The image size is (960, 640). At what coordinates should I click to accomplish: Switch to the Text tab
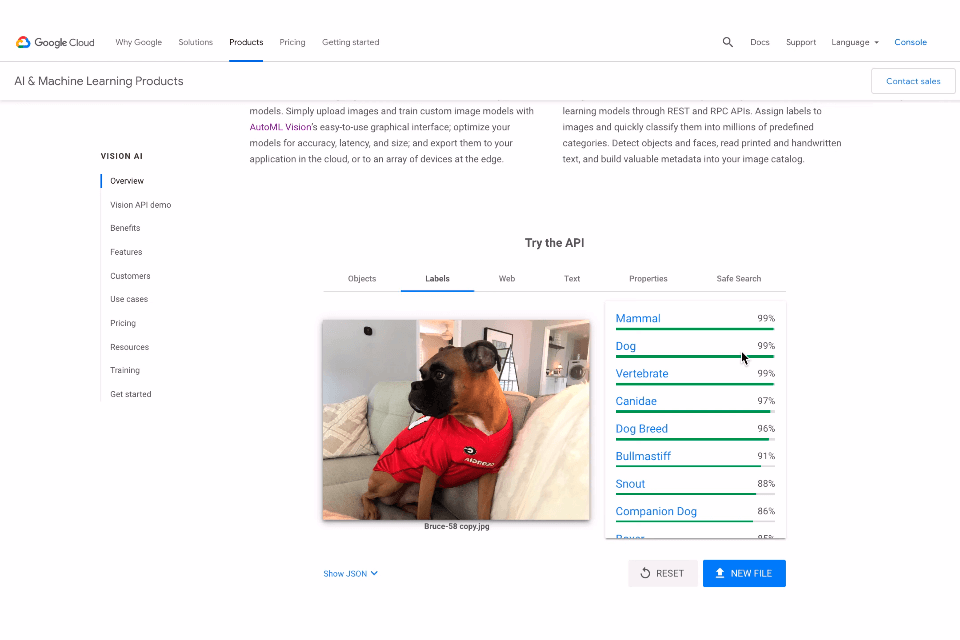click(572, 279)
